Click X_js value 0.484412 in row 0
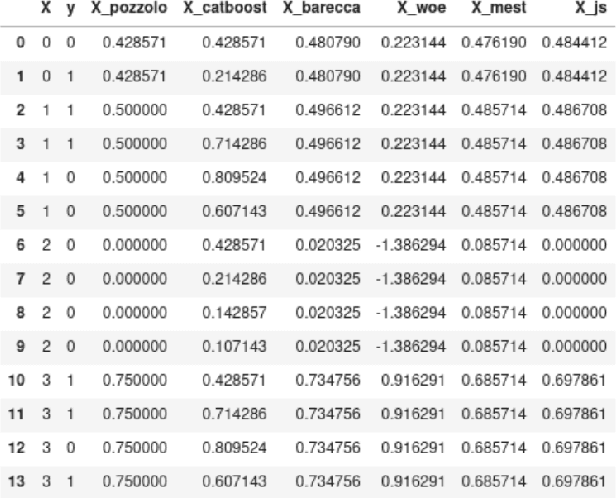This screenshot has width=616, height=498. pyautogui.click(x=574, y=42)
